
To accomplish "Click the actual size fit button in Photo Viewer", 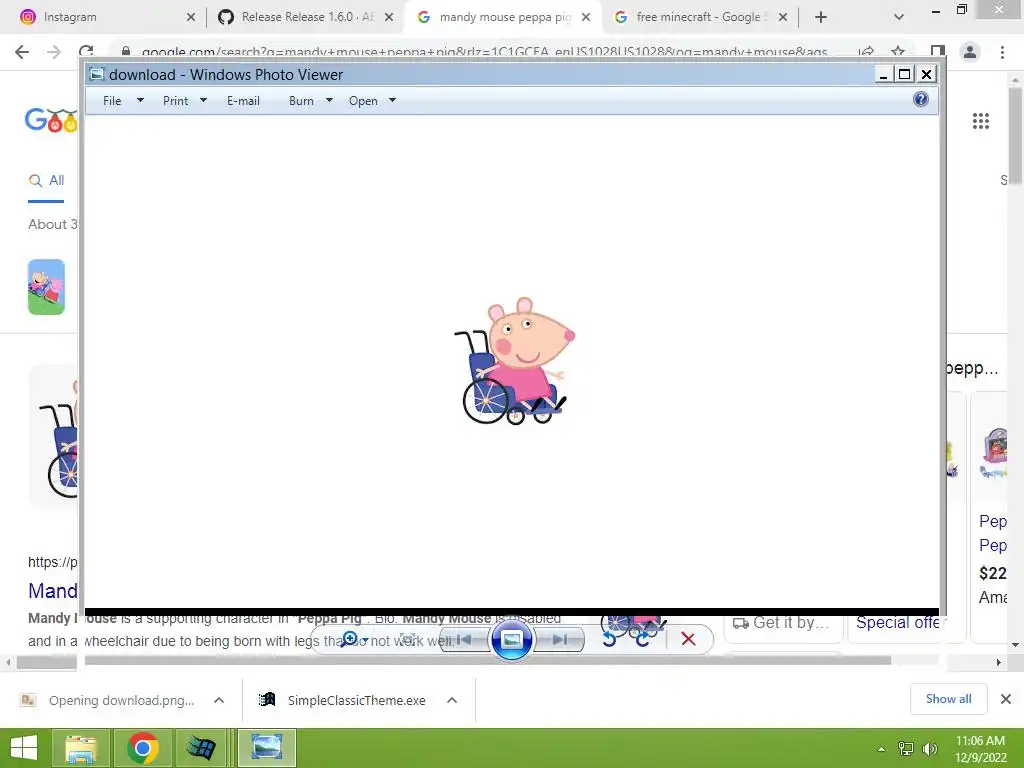I will pyautogui.click(x=408, y=639).
